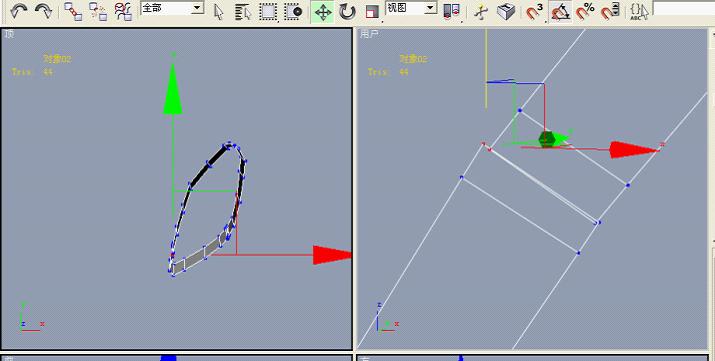Activate the Select and Link tool
The height and width of the screenshot is (361, 715).
tap(73, 11)
